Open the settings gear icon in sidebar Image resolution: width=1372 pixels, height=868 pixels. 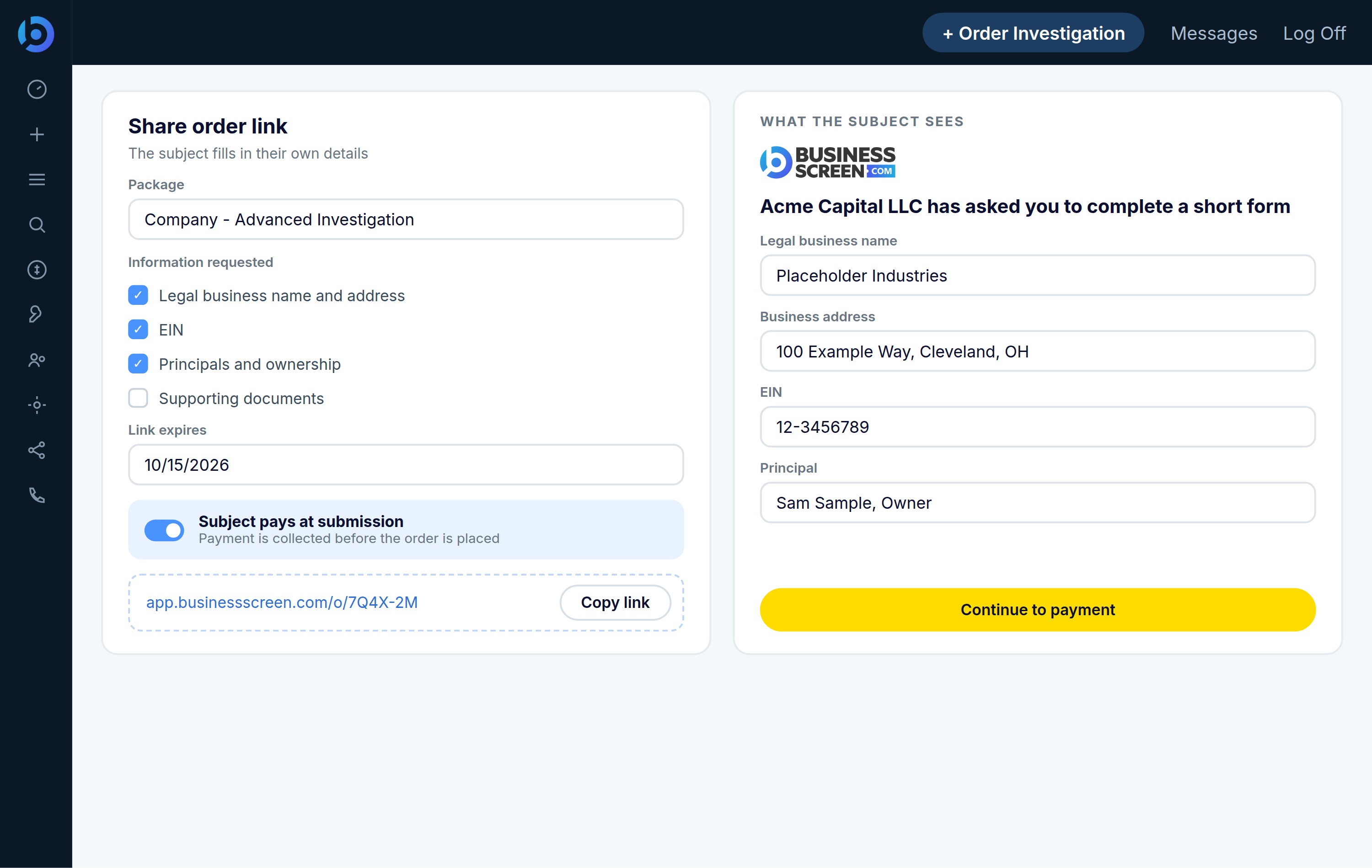point(37,405)
